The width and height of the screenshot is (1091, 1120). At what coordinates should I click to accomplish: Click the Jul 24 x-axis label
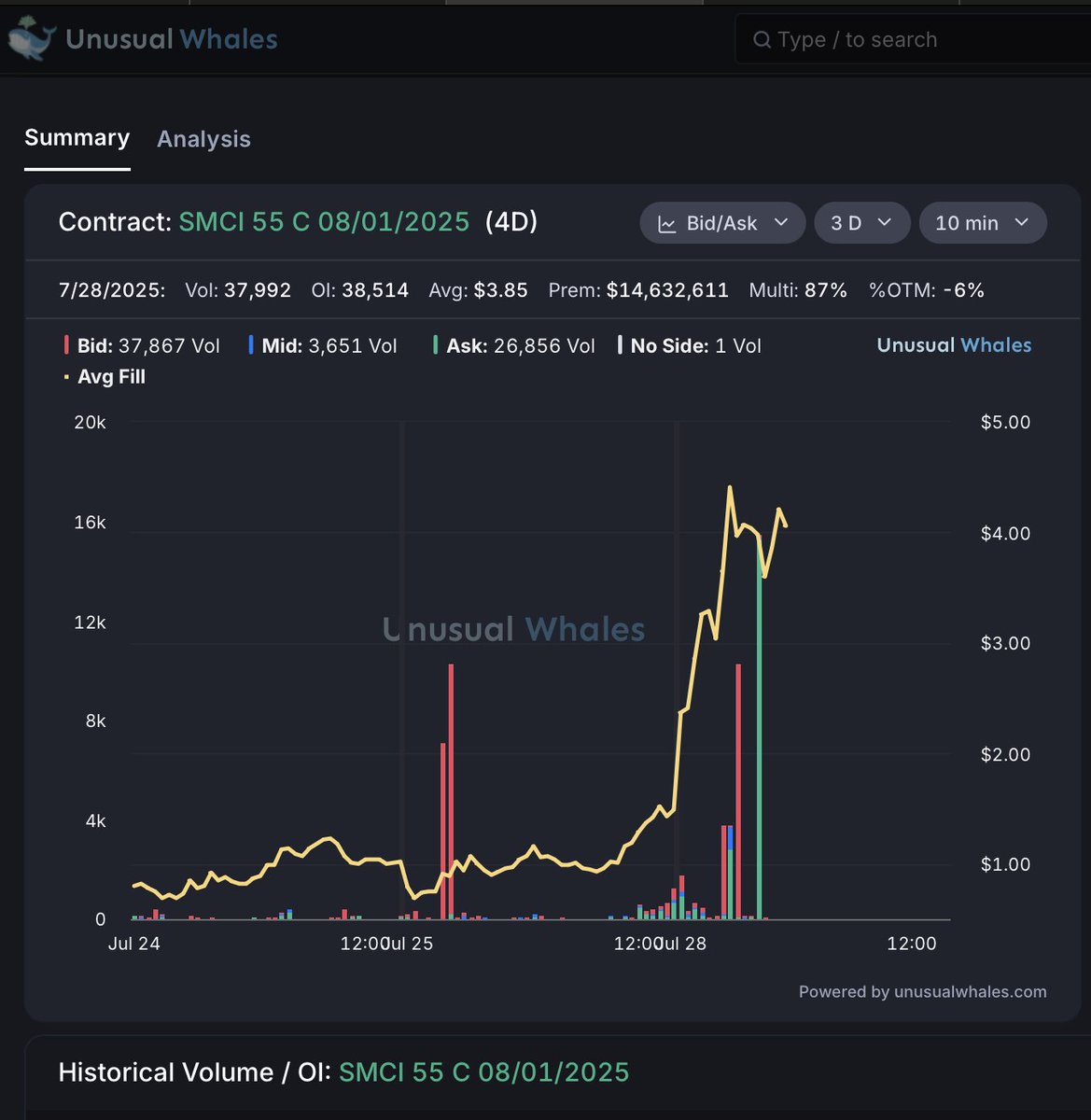click(134, 944)
